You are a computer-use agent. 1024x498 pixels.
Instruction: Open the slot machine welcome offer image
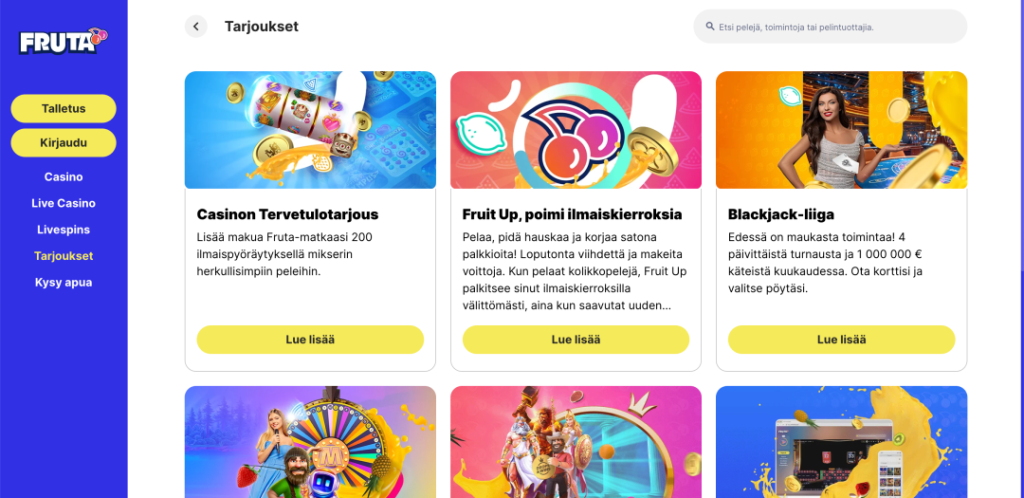coord(310,130)
